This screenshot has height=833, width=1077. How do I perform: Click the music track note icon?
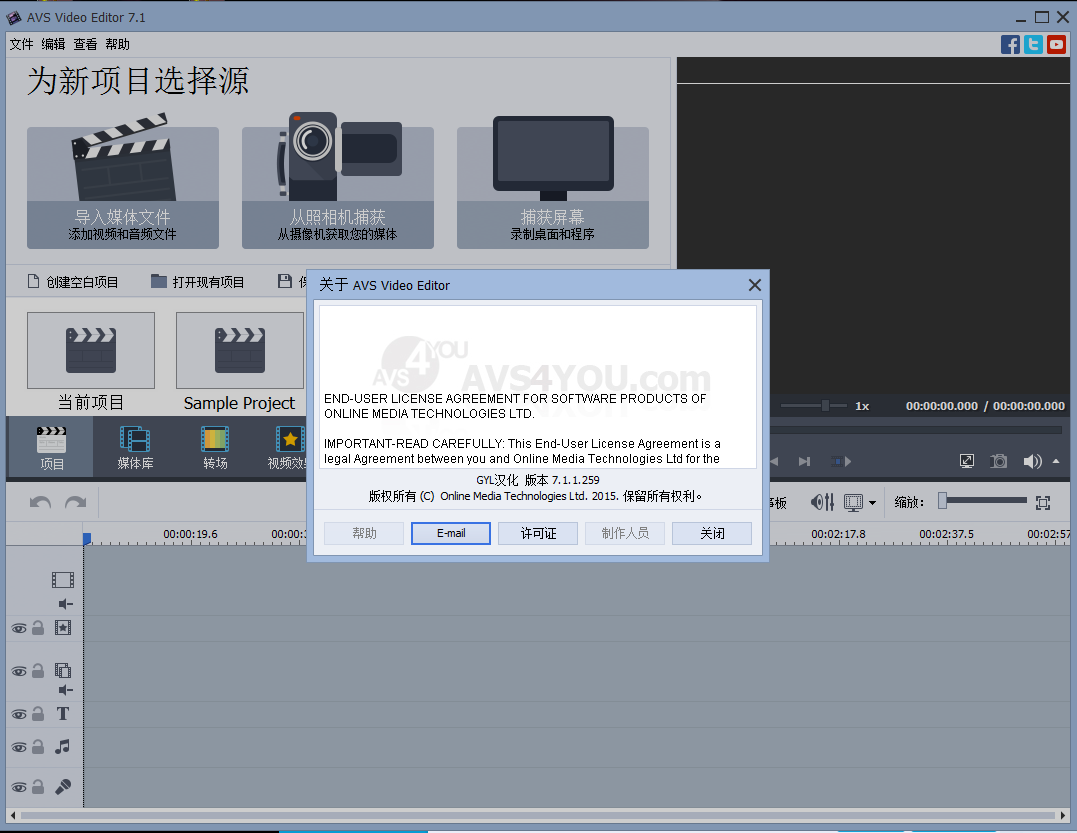(63, 746)
